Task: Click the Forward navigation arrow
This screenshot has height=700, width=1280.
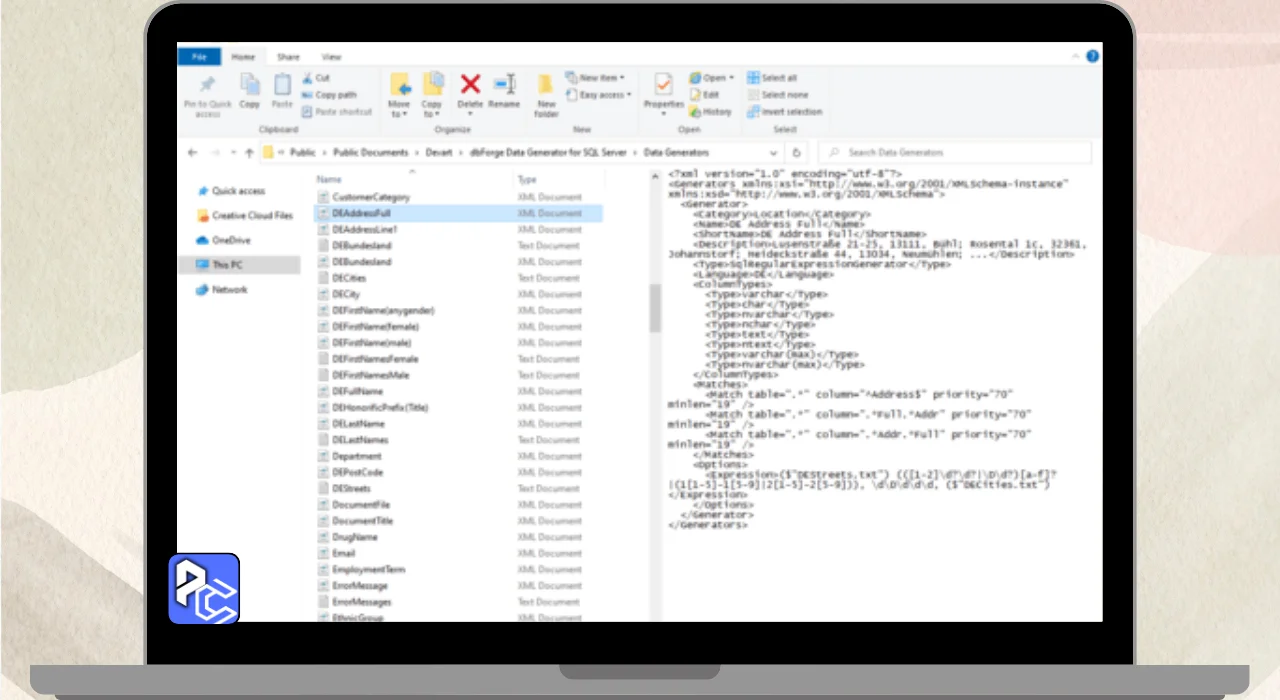Action: pos(214,153)
